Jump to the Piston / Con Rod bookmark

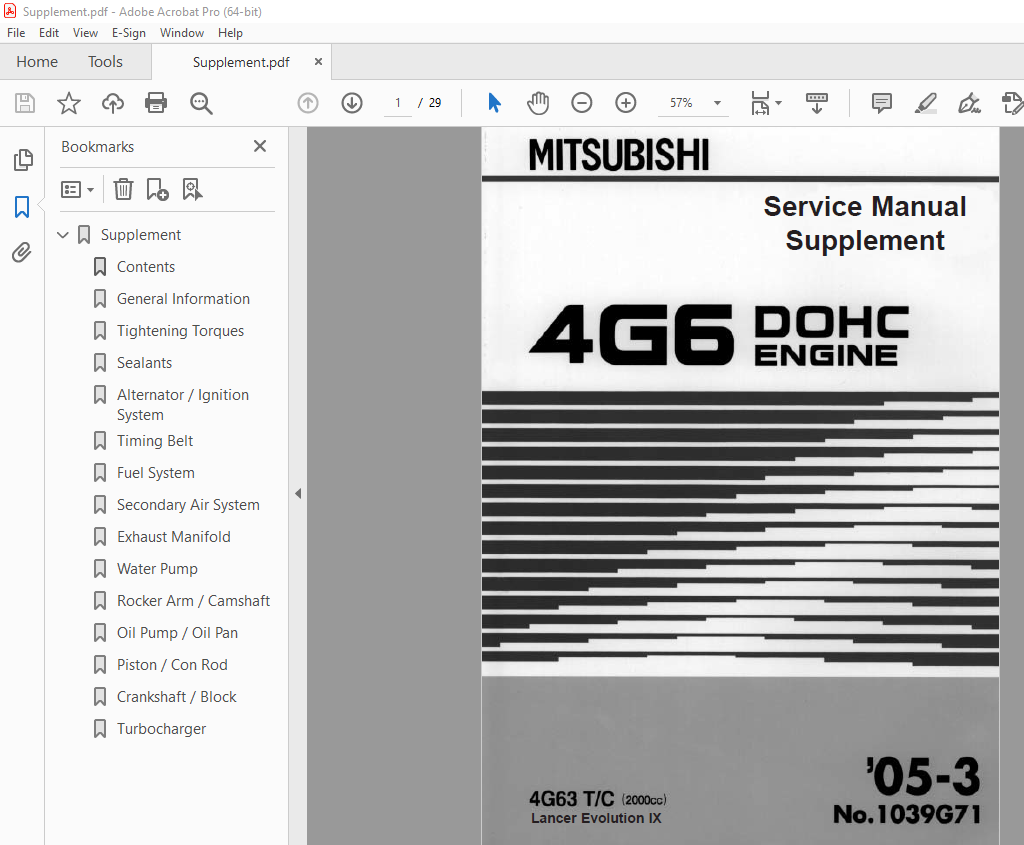172,665
